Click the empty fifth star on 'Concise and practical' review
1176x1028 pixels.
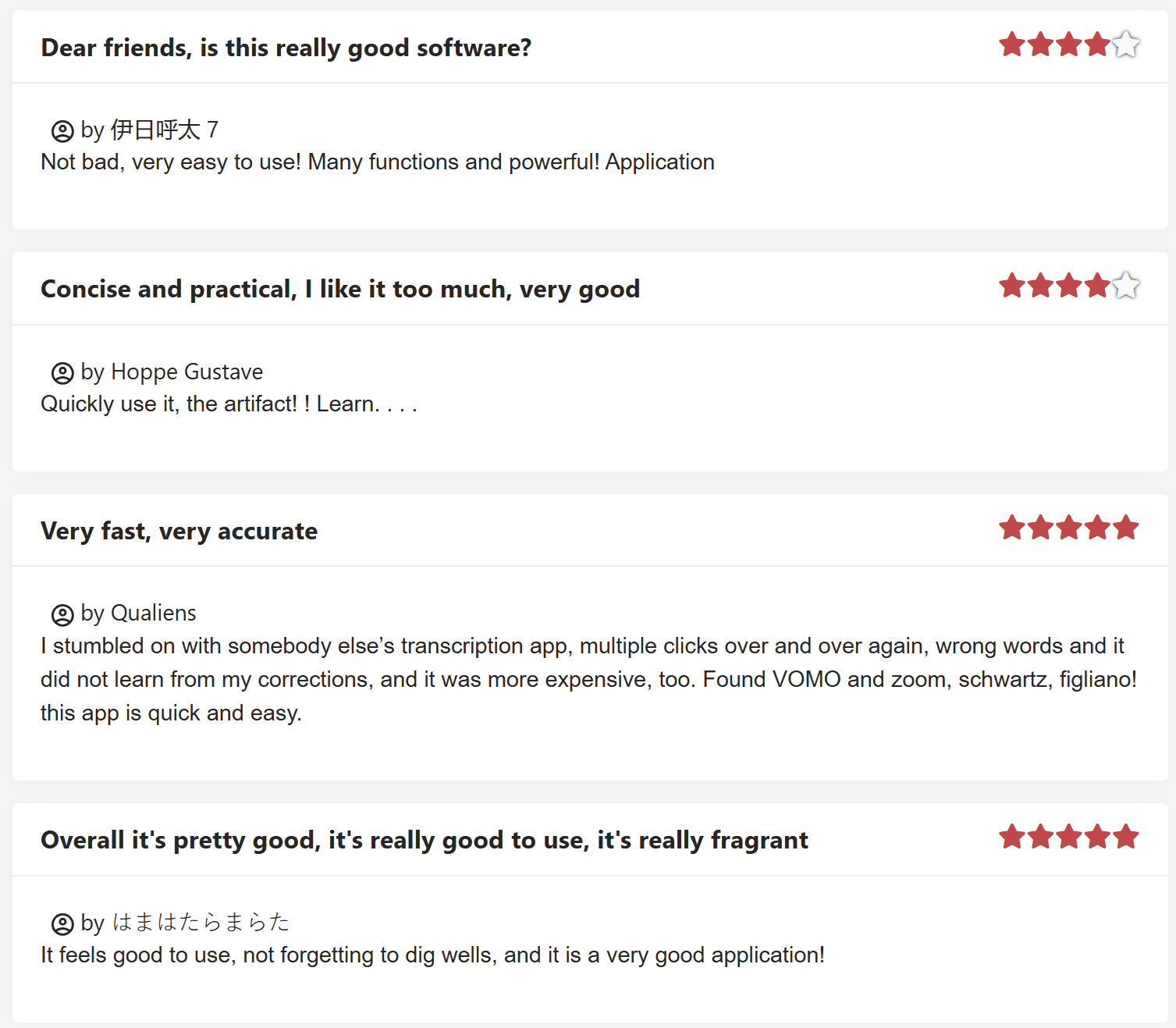(1126, 286)
